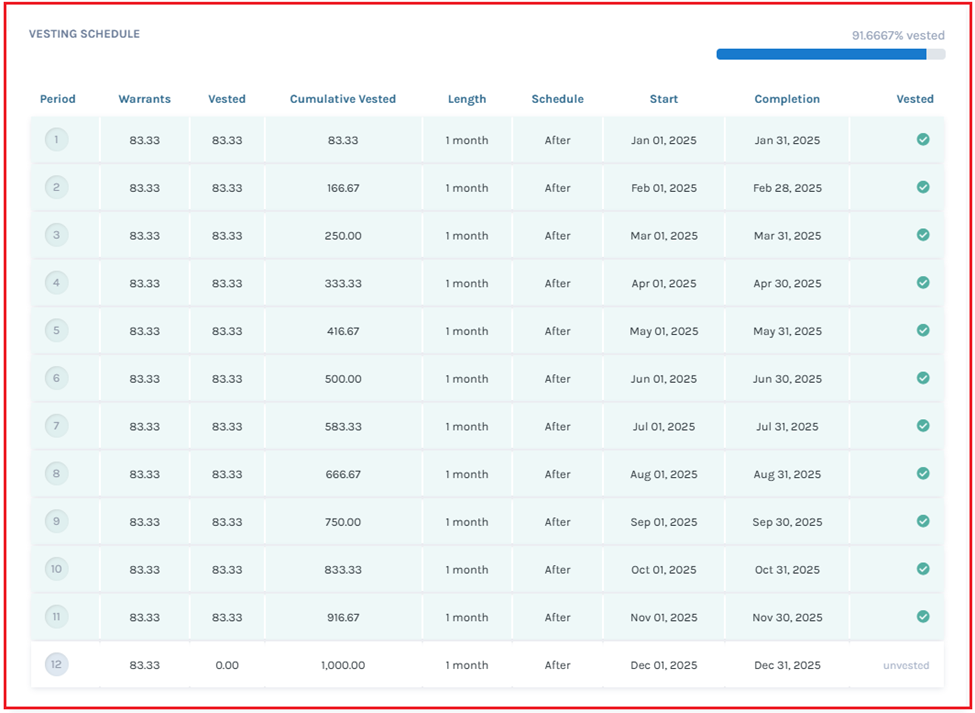
Task: Select the period 6 circle badge
Action: coord(56,379)
